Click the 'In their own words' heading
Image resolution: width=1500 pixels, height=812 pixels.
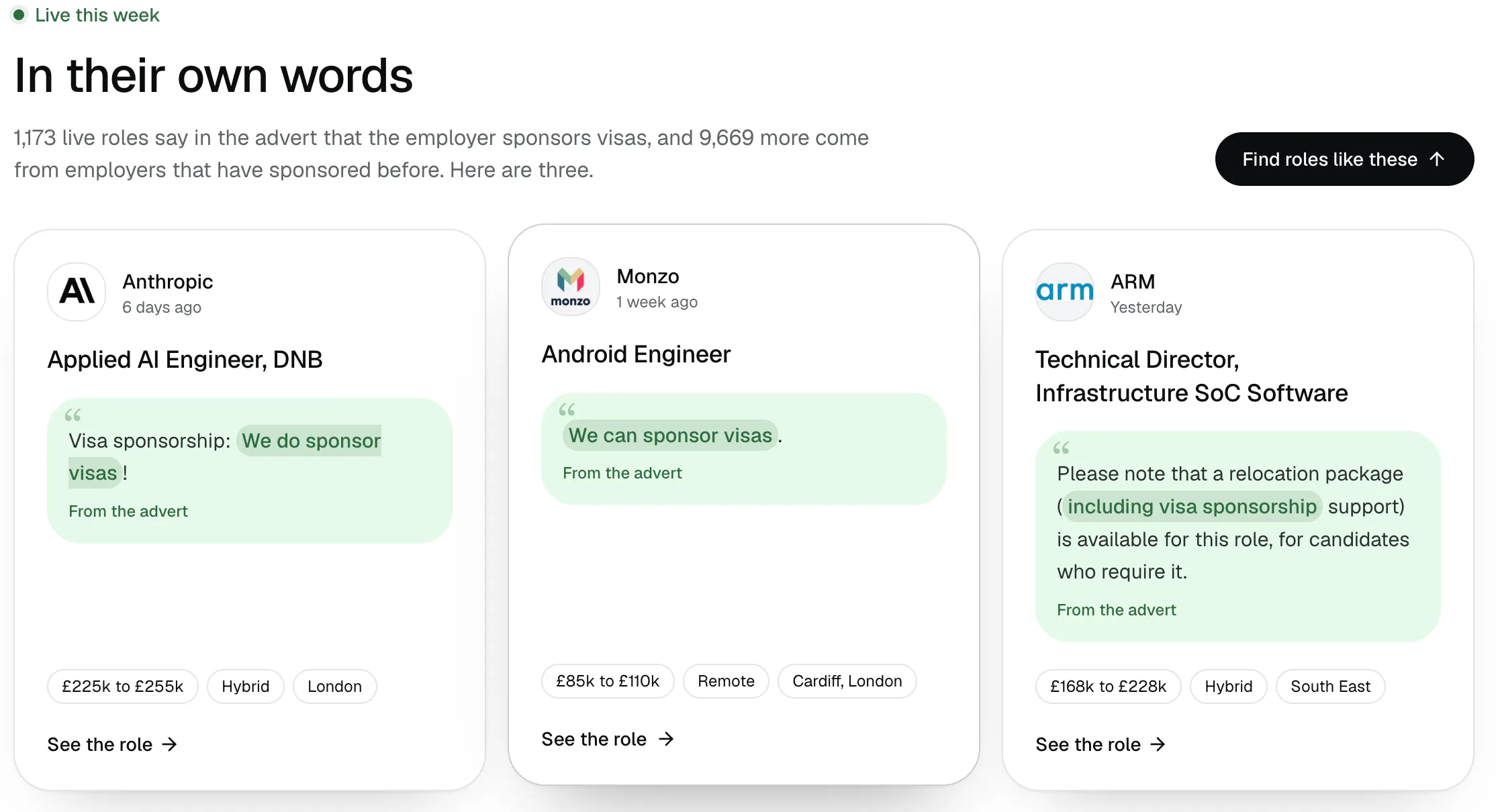(x=214, y=75)
